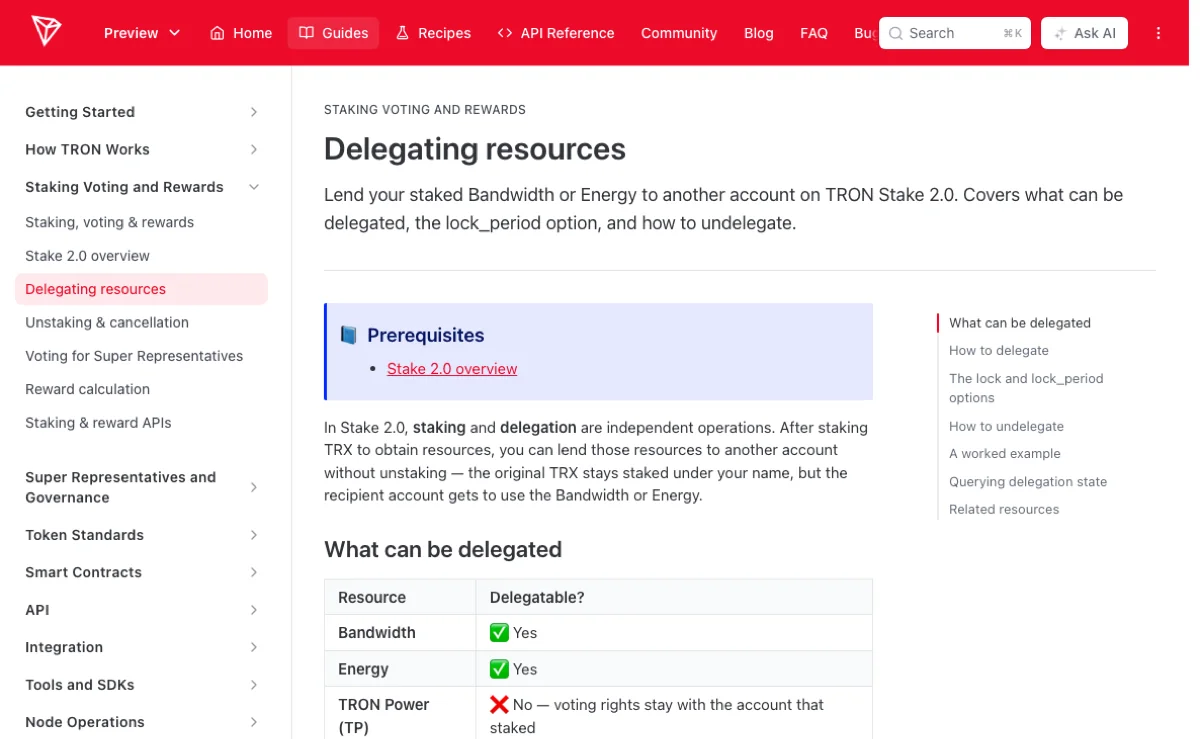Click the Delegating resources page title
The image size is (1200, 739).
pyautogui.click(x=475, y=149)
